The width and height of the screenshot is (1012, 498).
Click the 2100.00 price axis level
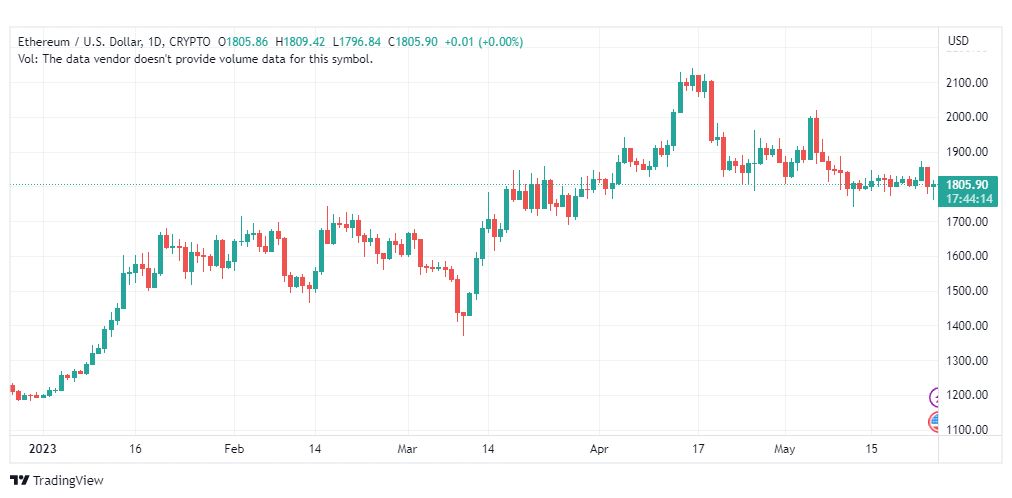click(x=967, y=83)
